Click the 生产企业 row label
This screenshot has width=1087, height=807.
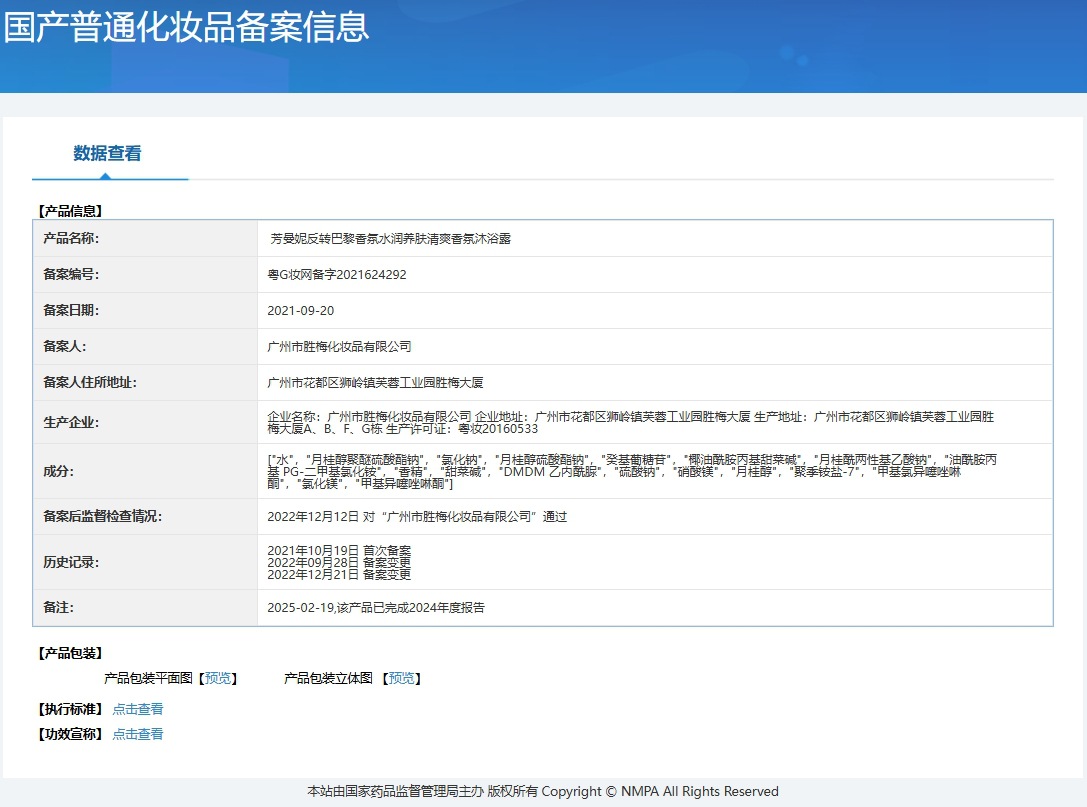click(71, 422)
